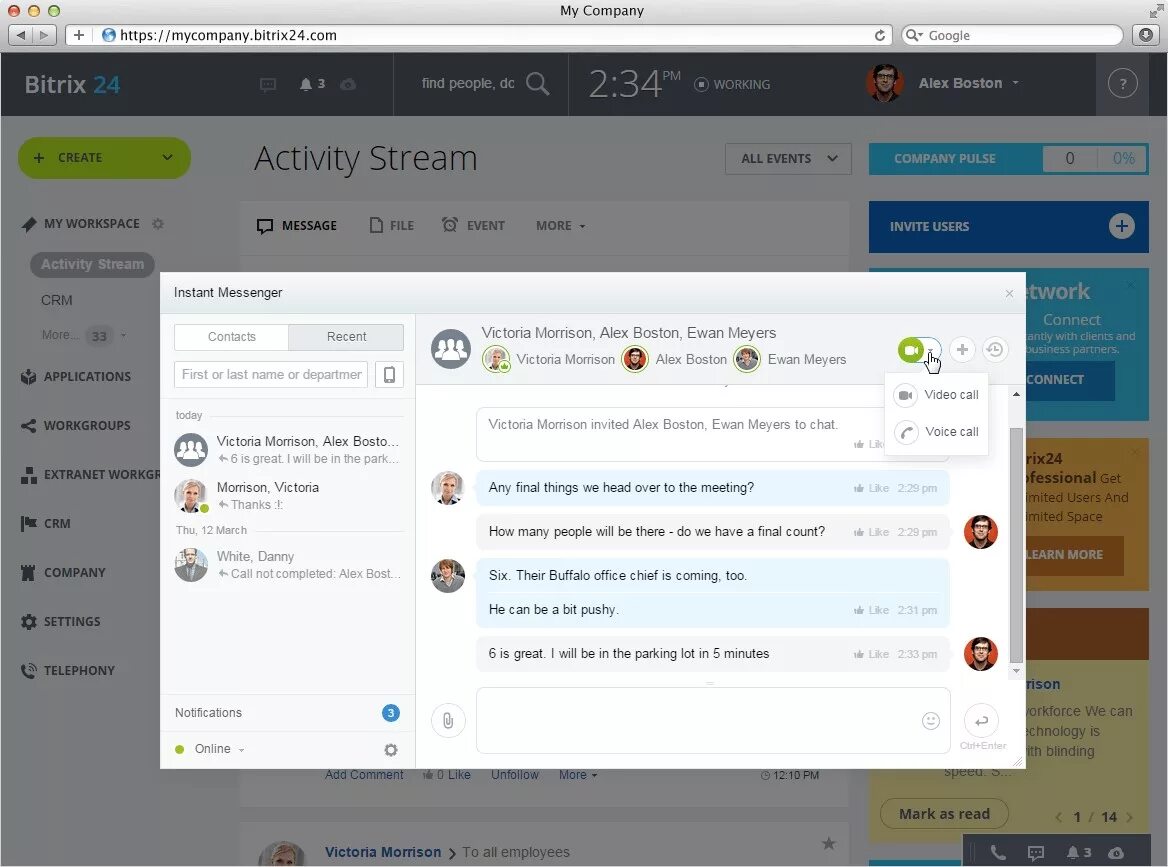1168x867 pixels.
Task: Click the group chat avatar icon in header
Action: (x=451, y=349)
